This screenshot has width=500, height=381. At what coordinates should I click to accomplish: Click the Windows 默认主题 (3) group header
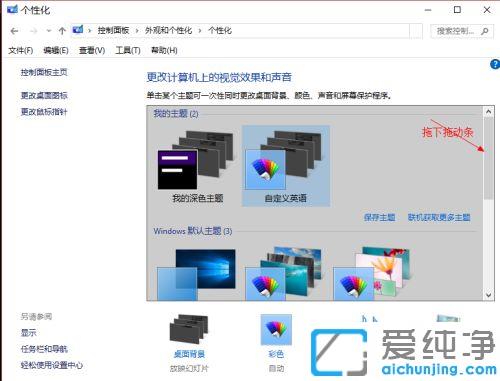coord(193,231)
